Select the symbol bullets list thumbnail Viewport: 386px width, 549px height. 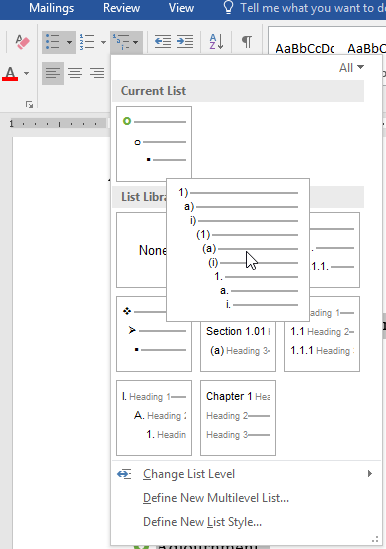click(x=154, y=334)
